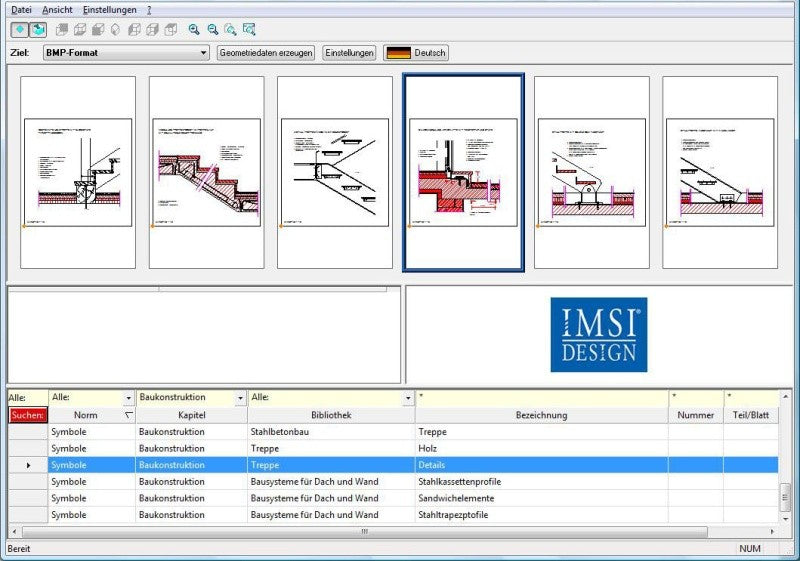Zoom in with the plus magnifier
Image resolution: width=800 pixels, height=561 pixels.
click(x=194, y=30)
